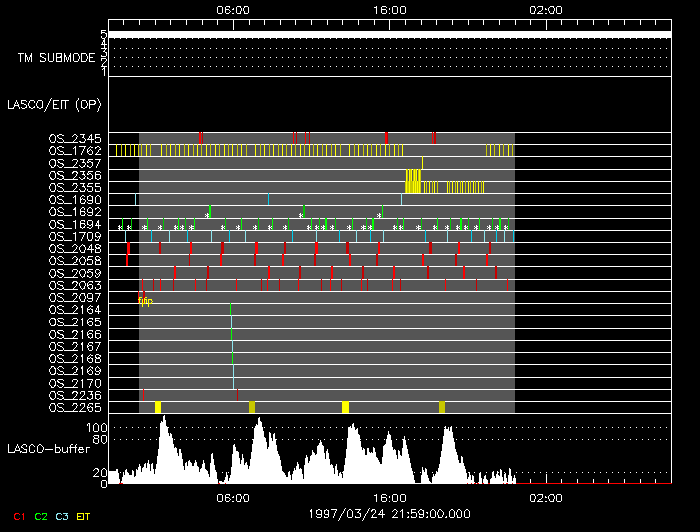Select the OS_1694 row label
Viewport: 700px width, 532px height.
tap(75, 224)
